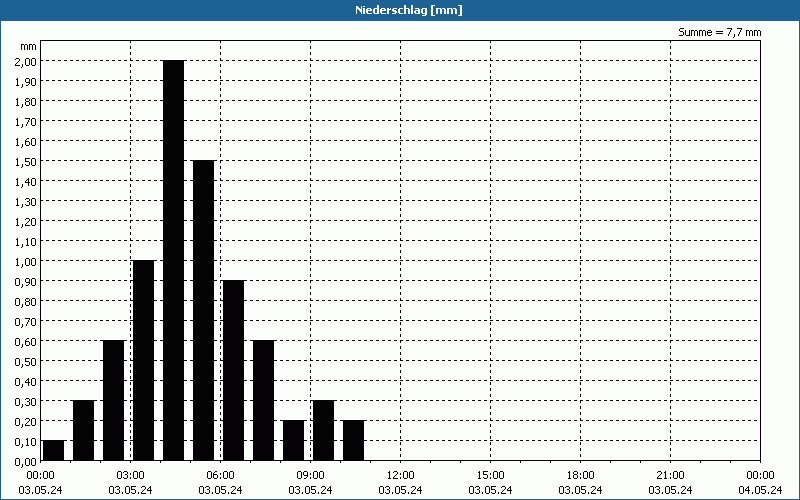800x500 pixels.
Task: Click the 0,60 bar just before 03:00
Action: pyautogui.click(x=114, y=401)
